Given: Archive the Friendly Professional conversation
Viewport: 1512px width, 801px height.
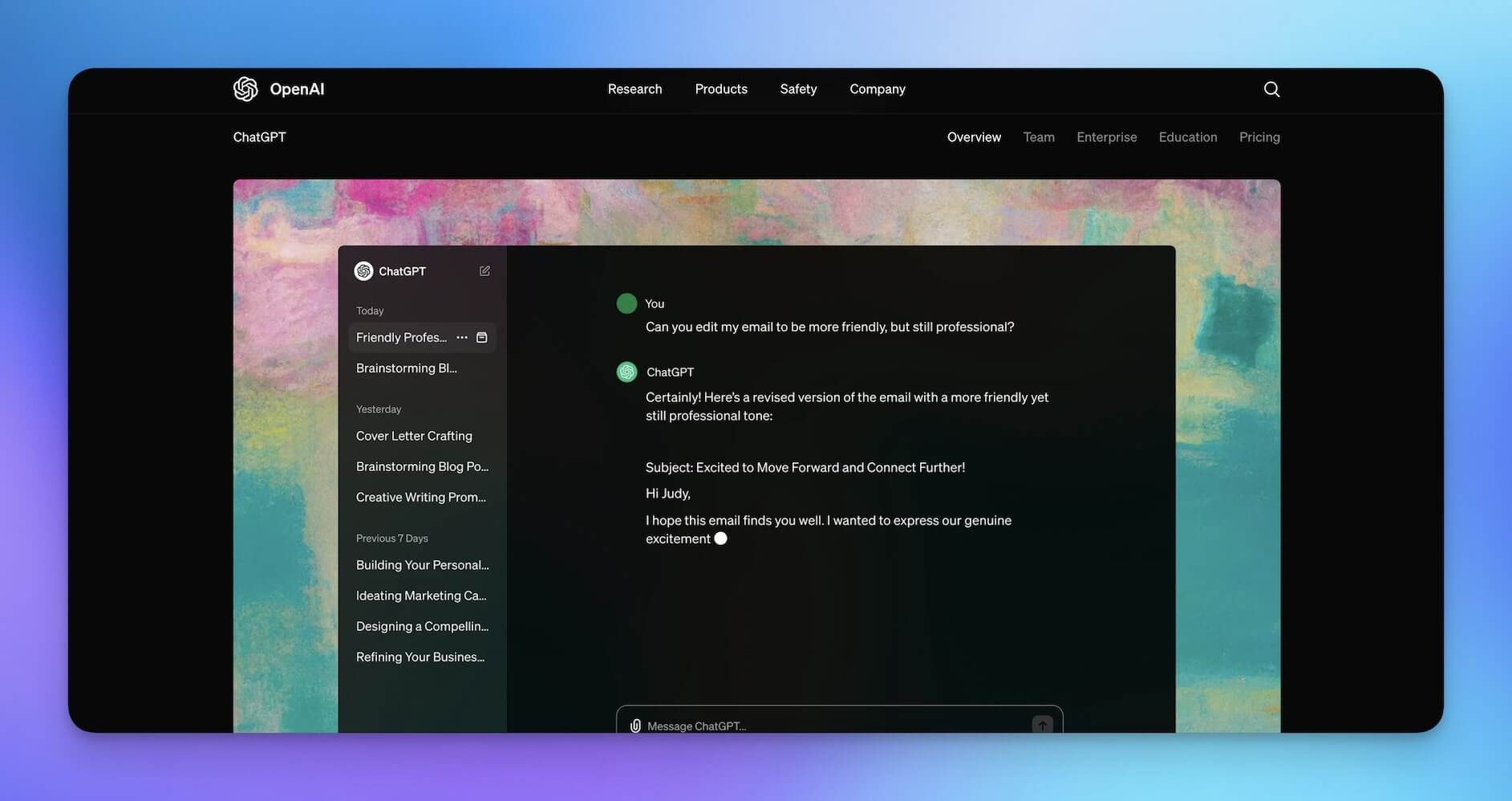Looking at the screenshot, I should click(481, 337).
